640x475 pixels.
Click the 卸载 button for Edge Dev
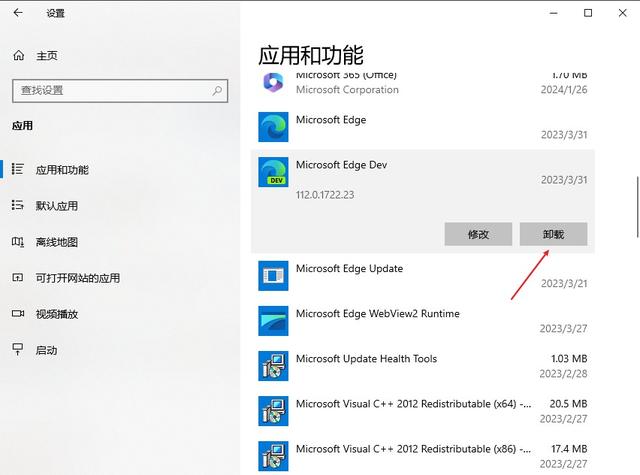pos(553,234)
